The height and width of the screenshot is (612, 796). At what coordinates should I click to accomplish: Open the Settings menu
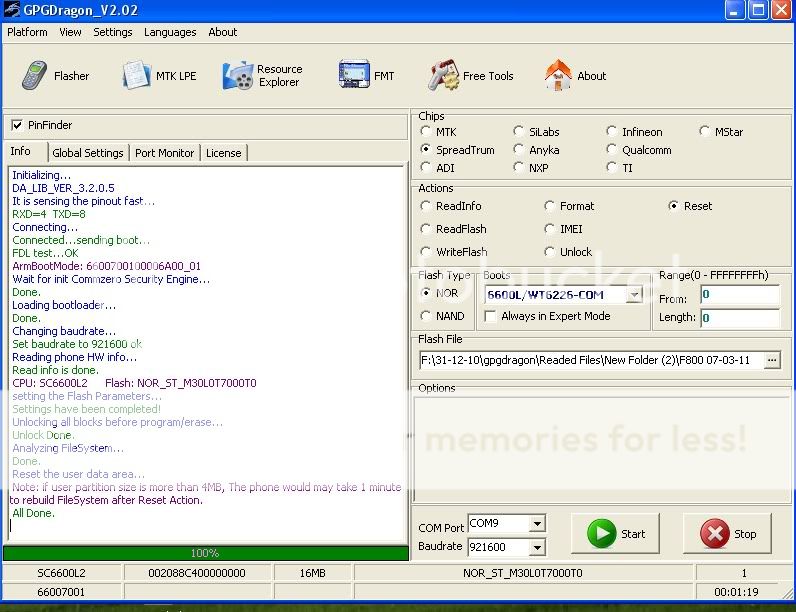(113, 32)
